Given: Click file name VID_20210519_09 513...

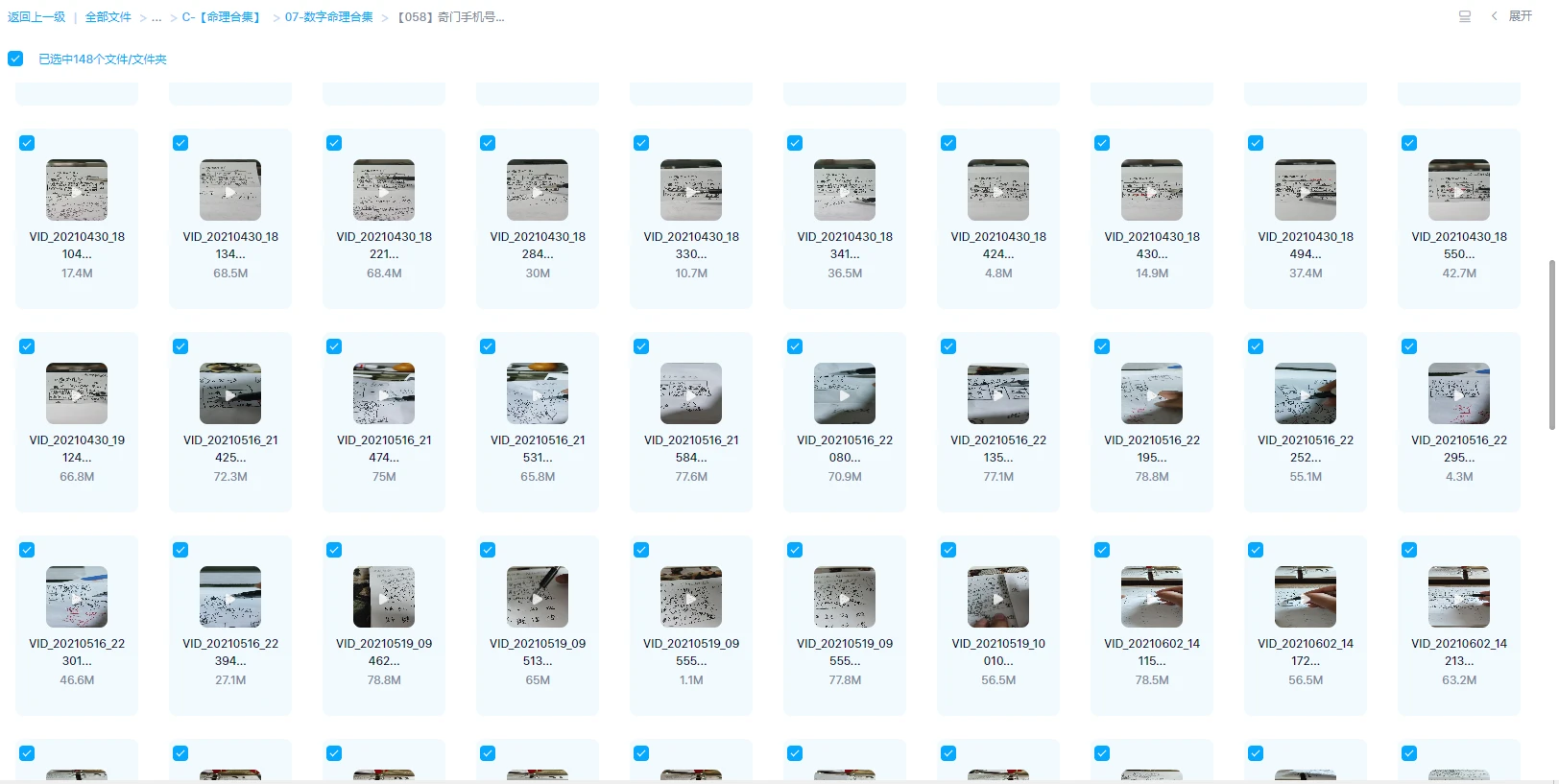Looking at the screenshot, I should click(538, 653).
